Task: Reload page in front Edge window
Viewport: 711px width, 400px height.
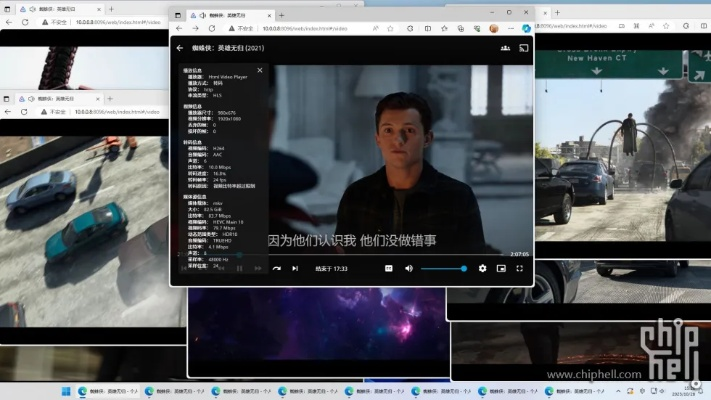Action: pos(212,28)
